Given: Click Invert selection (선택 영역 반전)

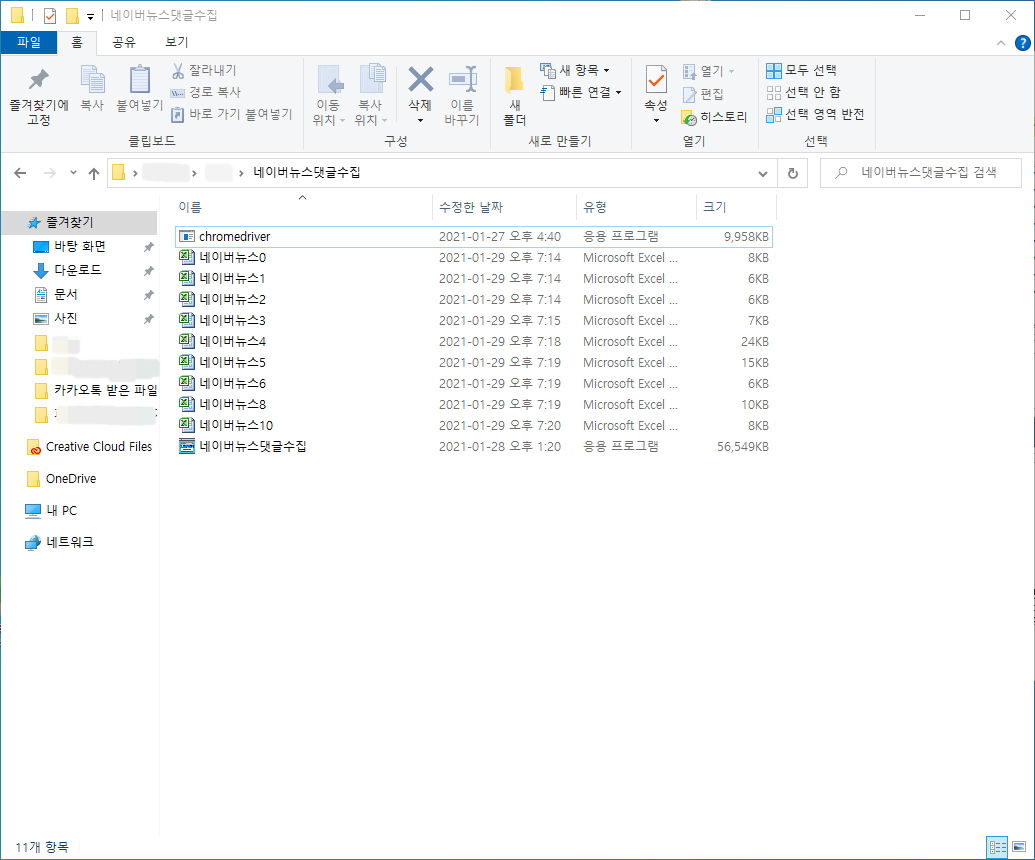Looking at the screenshot, I should (x=815, y=114).
